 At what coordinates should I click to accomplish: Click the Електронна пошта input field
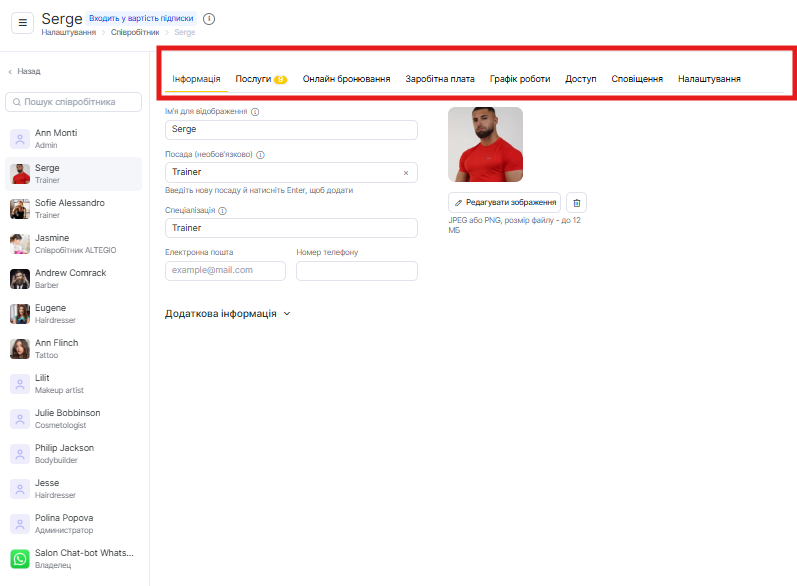pos(225,271)
